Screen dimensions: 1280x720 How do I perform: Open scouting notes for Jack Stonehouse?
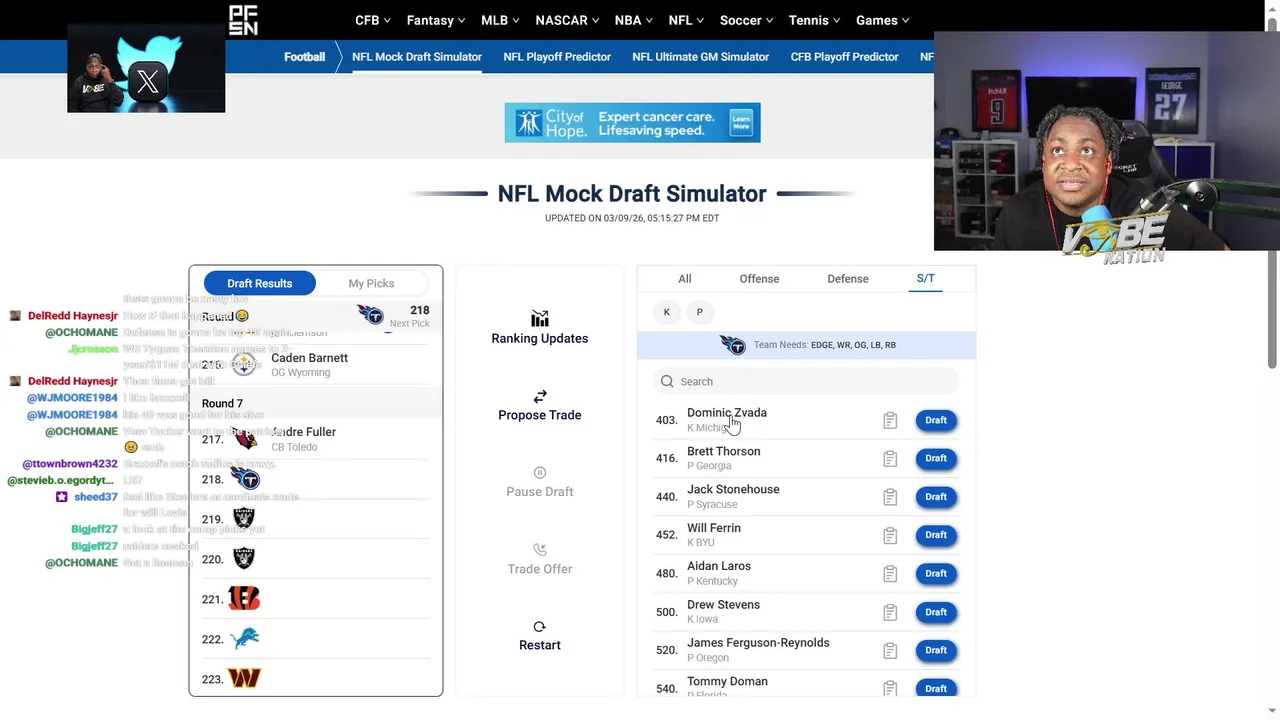890,497
